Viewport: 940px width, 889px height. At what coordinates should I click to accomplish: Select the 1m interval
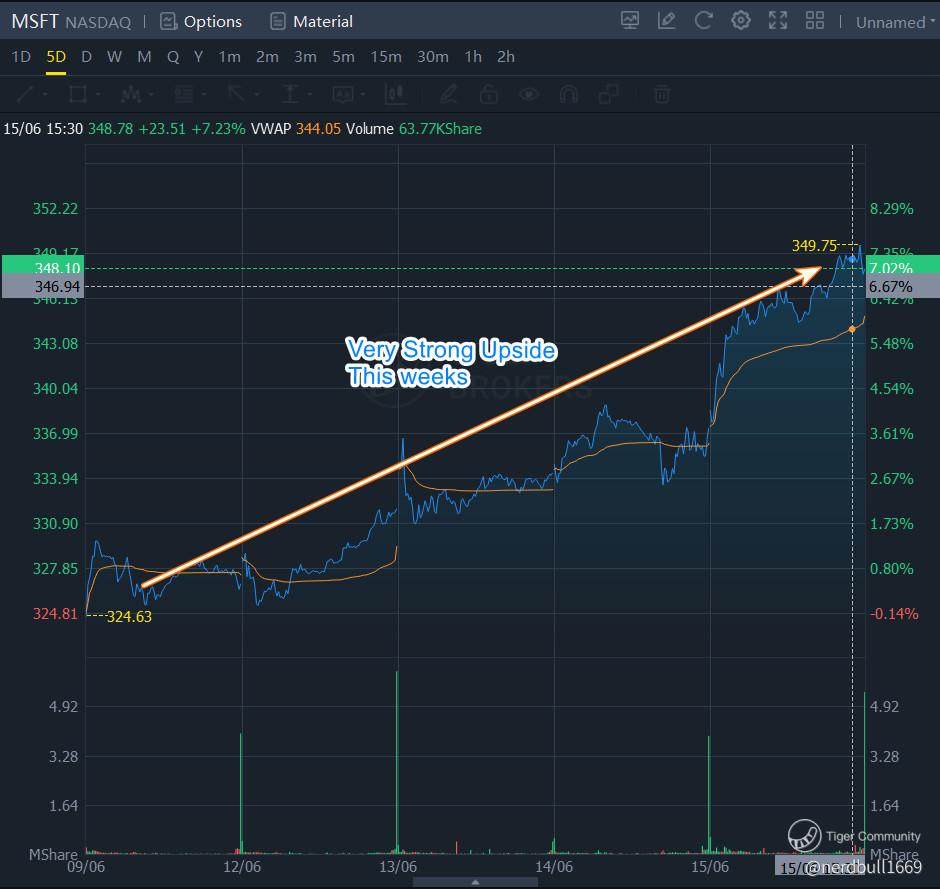pyautogui.click(x=229, y=57)
